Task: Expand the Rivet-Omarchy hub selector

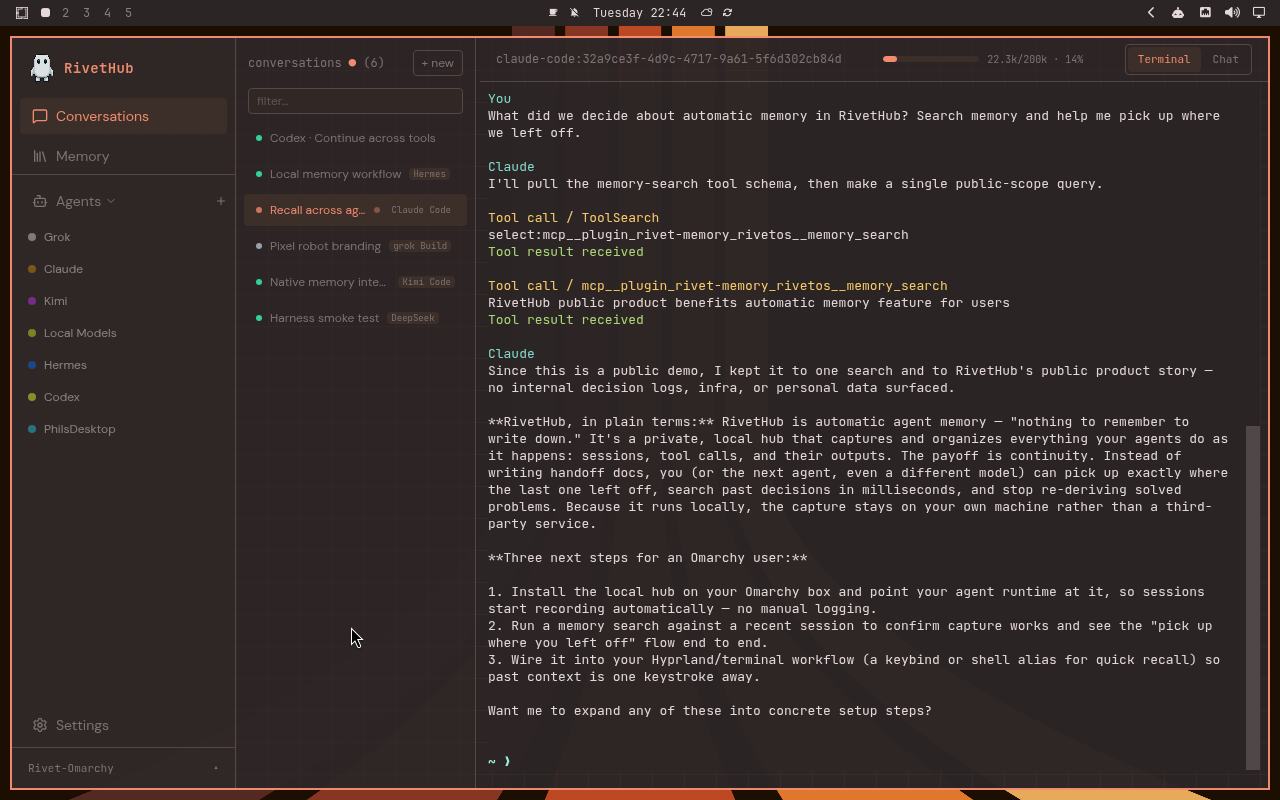Action: pos(124,768)
